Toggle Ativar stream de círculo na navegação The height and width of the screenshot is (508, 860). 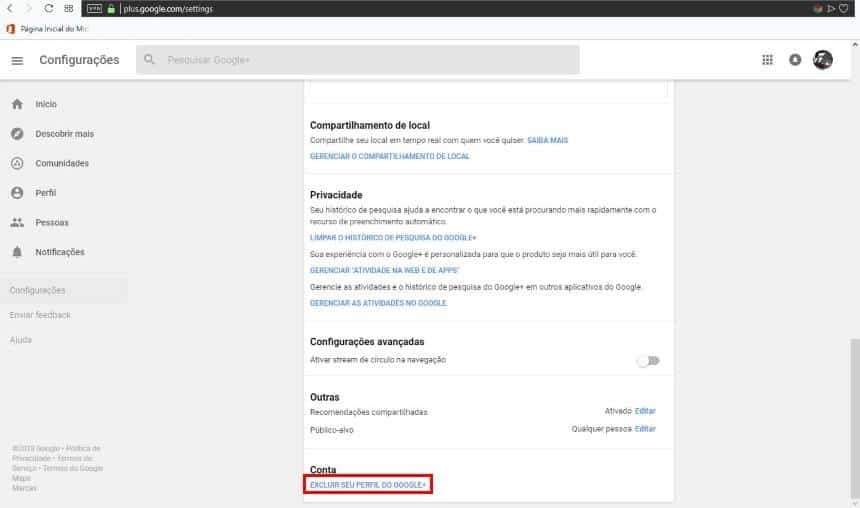pos(648,361)
